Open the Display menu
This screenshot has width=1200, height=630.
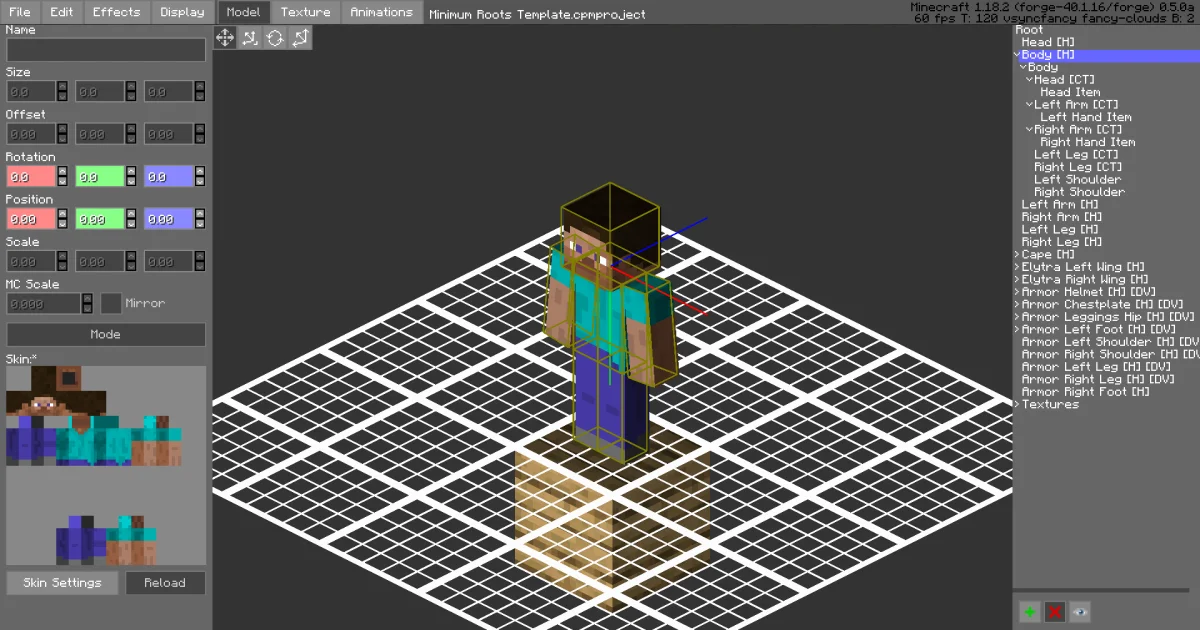(x=182, y=12)
